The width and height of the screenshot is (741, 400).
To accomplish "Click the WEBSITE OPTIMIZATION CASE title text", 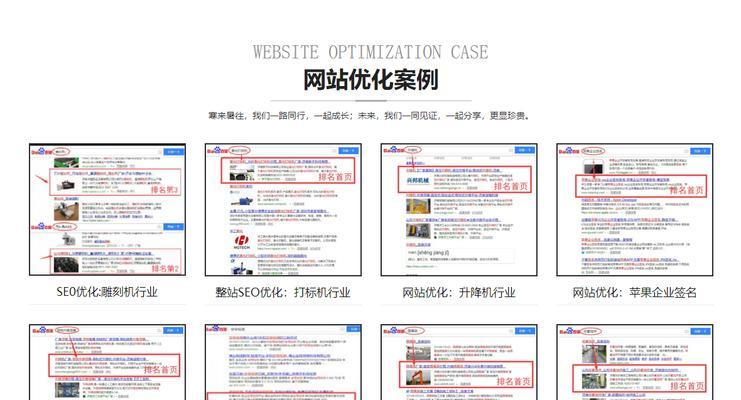I will [x=371, y=52].
